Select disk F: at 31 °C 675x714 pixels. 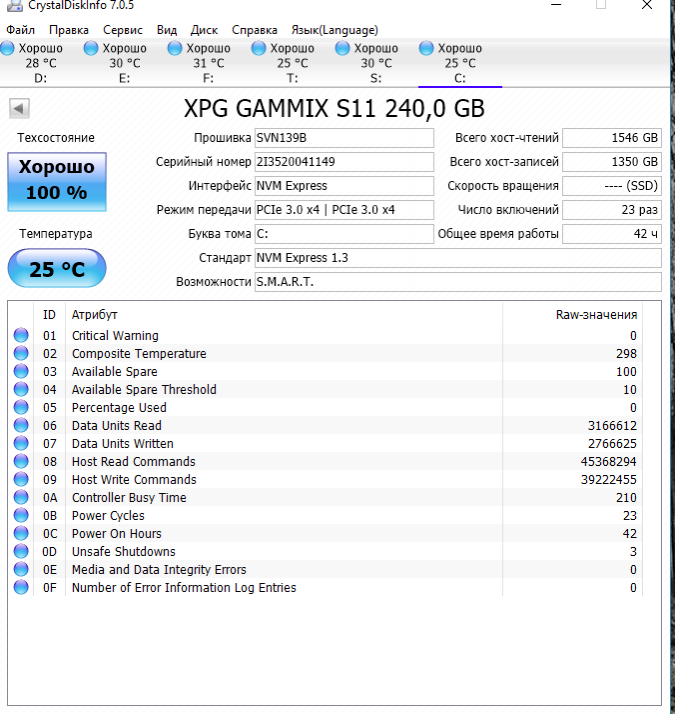(x=200, y=63)
